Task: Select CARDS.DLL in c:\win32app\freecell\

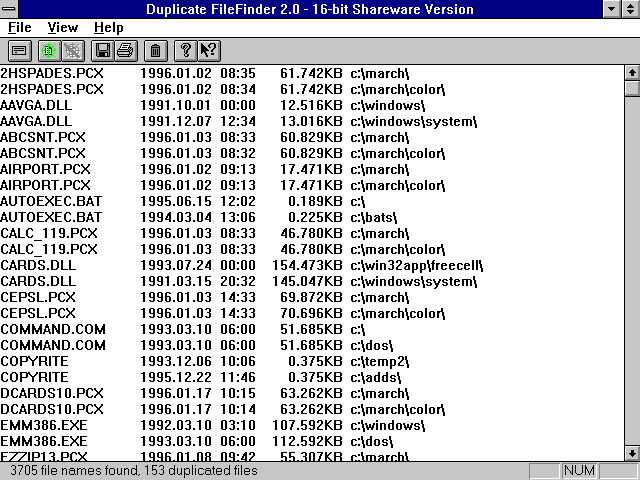Action: tap(36, 265)
